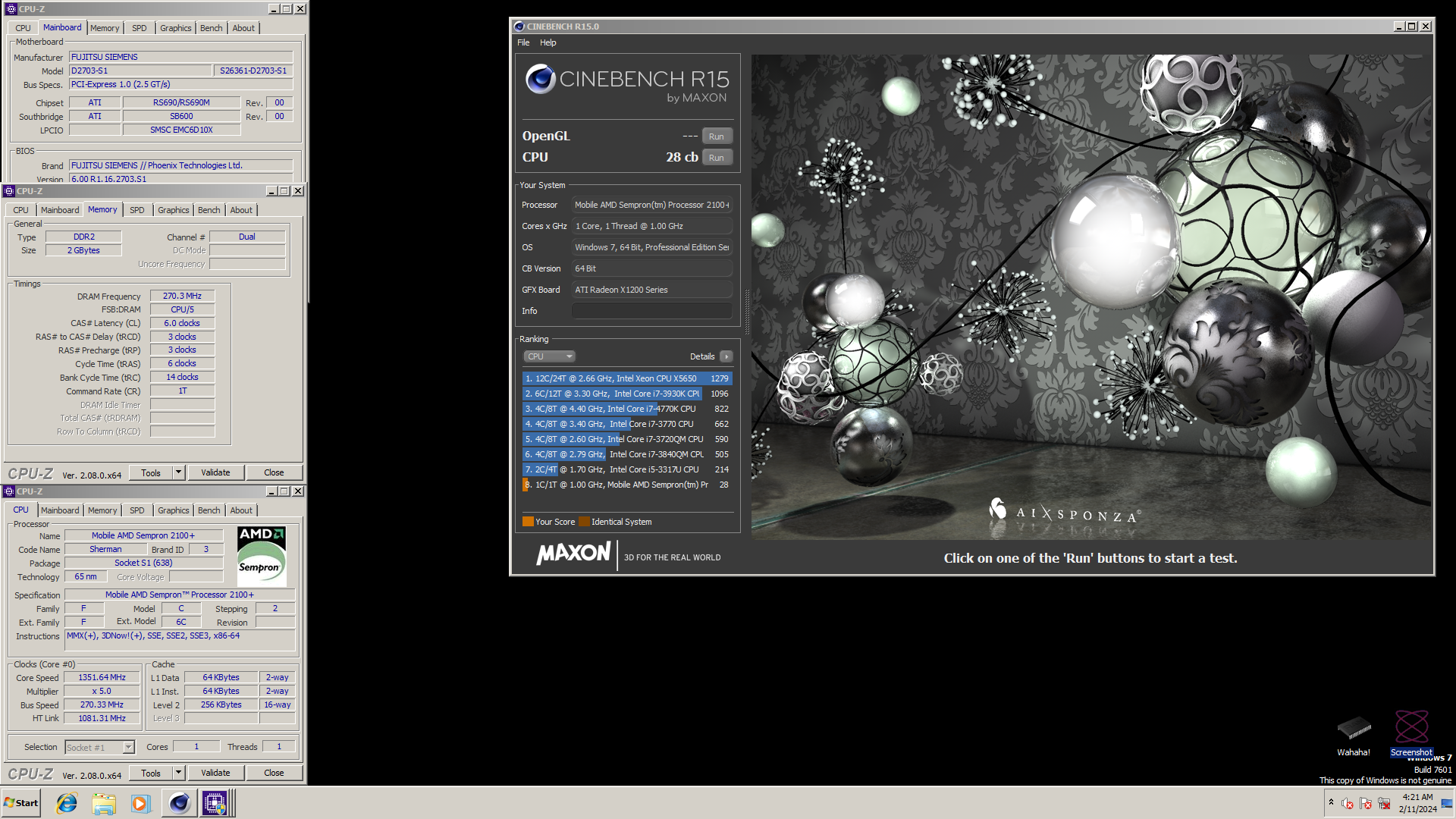This screenshot has width=1456, height=819.
Task: Select ranking entry Core i7-4770K
Action: click(x=627, y=409)
